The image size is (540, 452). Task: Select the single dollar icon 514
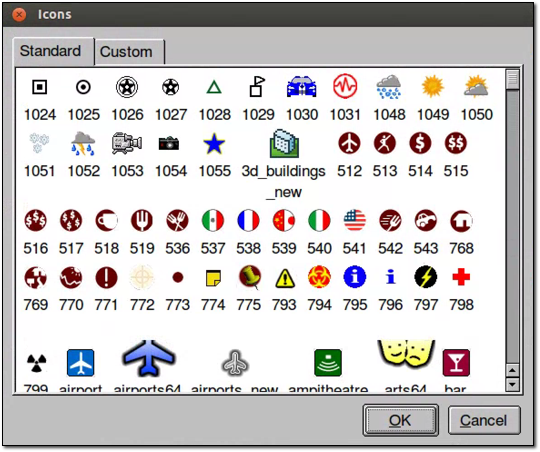[x=420, y=143]
